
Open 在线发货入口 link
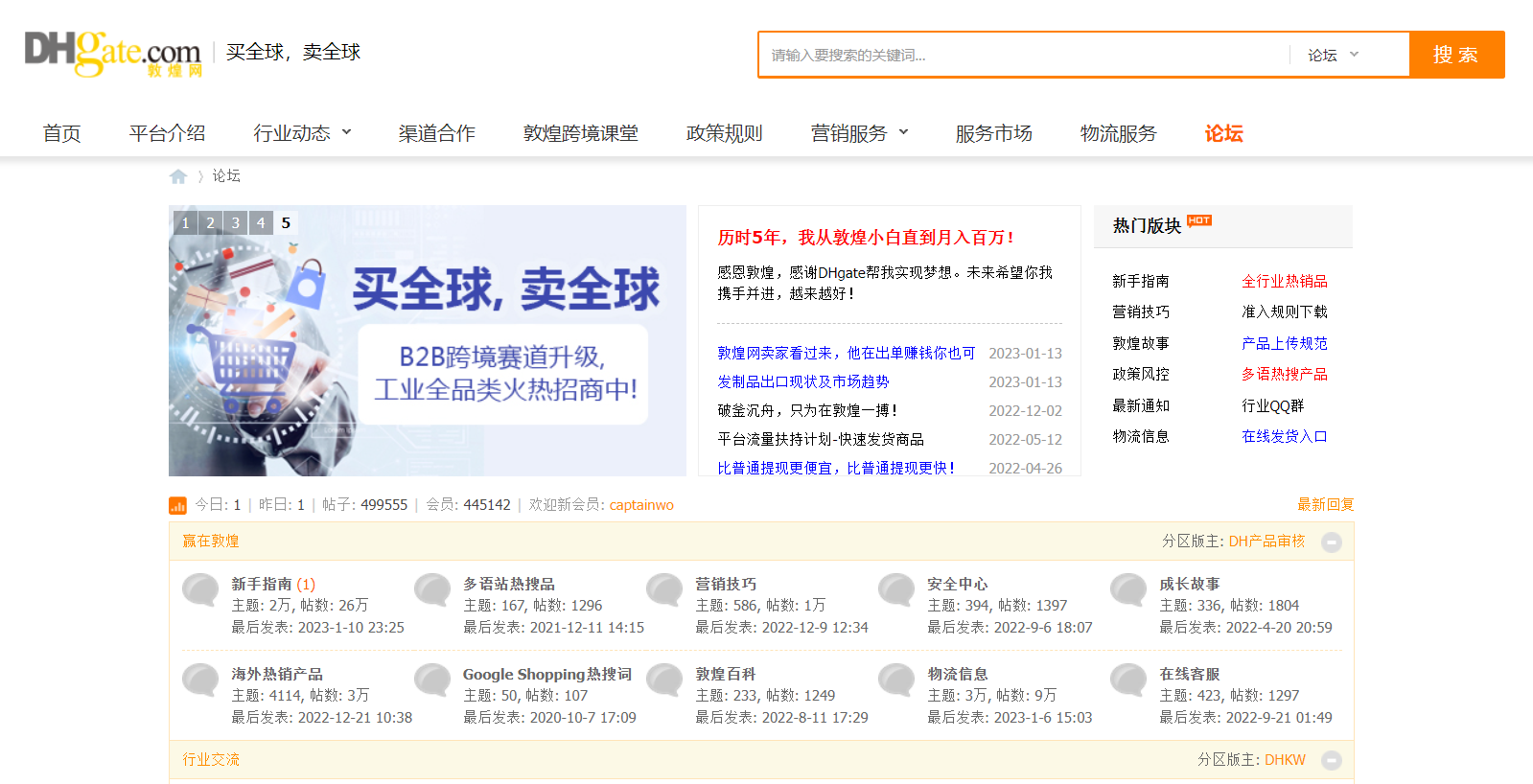tap(1284, 436)
